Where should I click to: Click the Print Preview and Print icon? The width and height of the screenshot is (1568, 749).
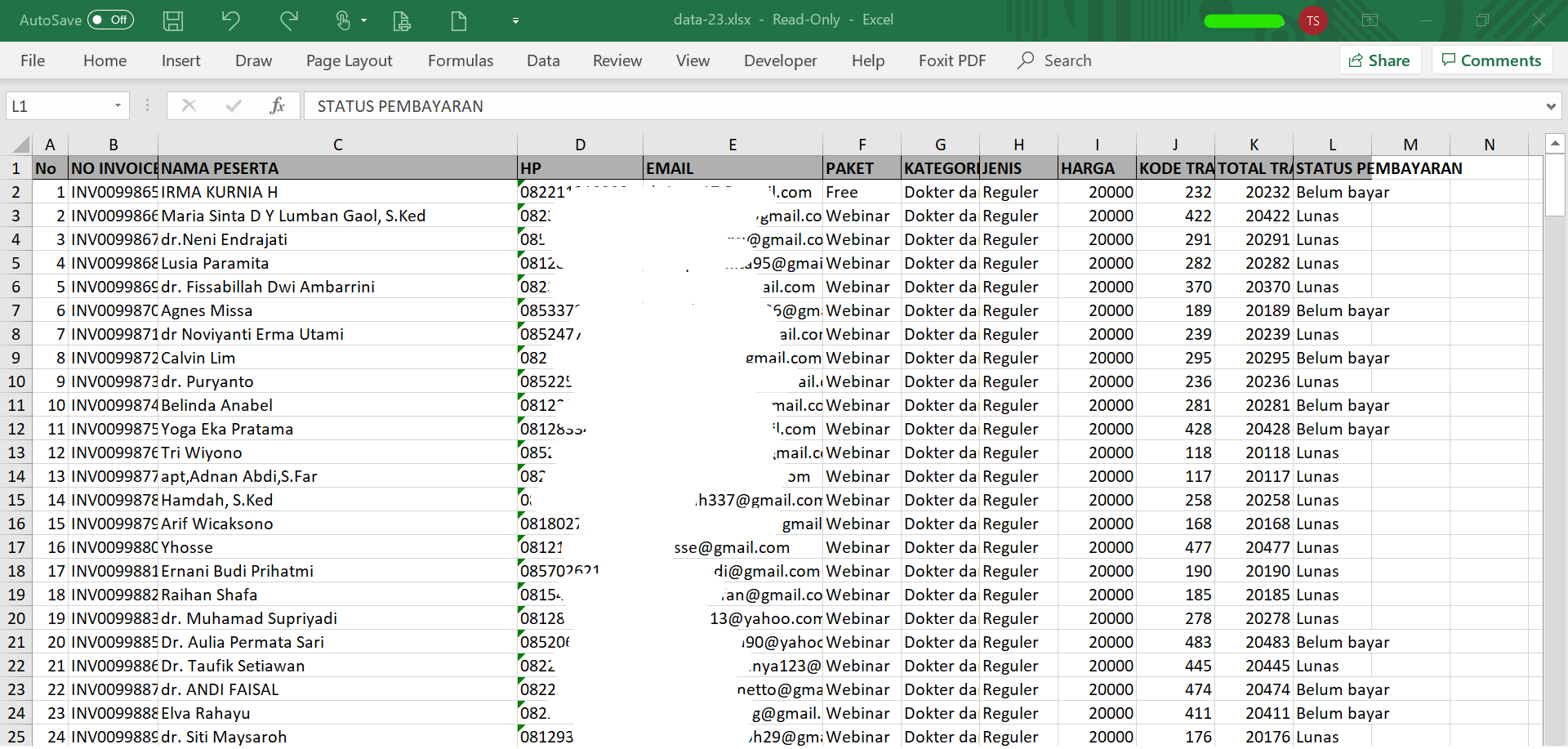tap(402, 20)
